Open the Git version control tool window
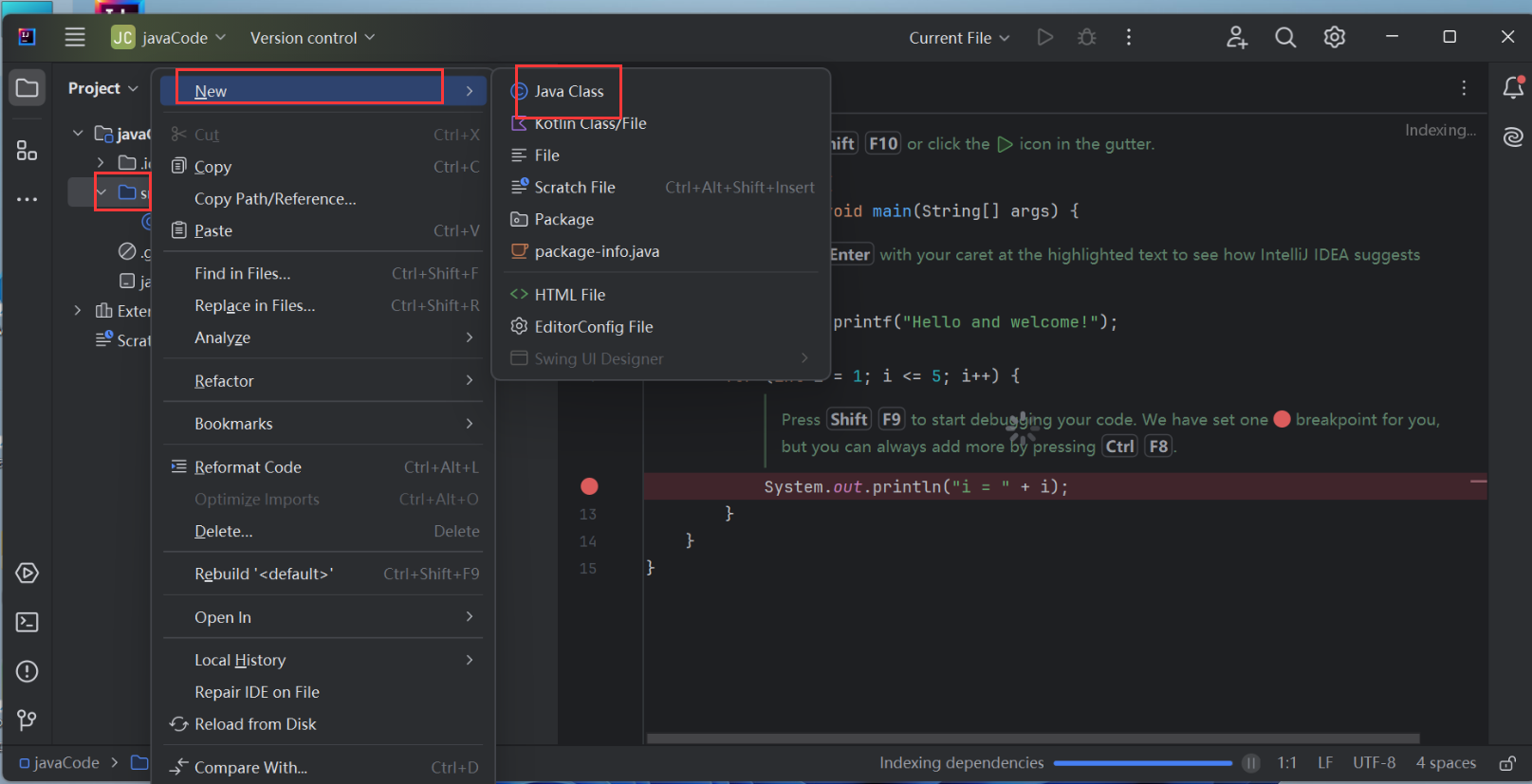 click(28, 720)
